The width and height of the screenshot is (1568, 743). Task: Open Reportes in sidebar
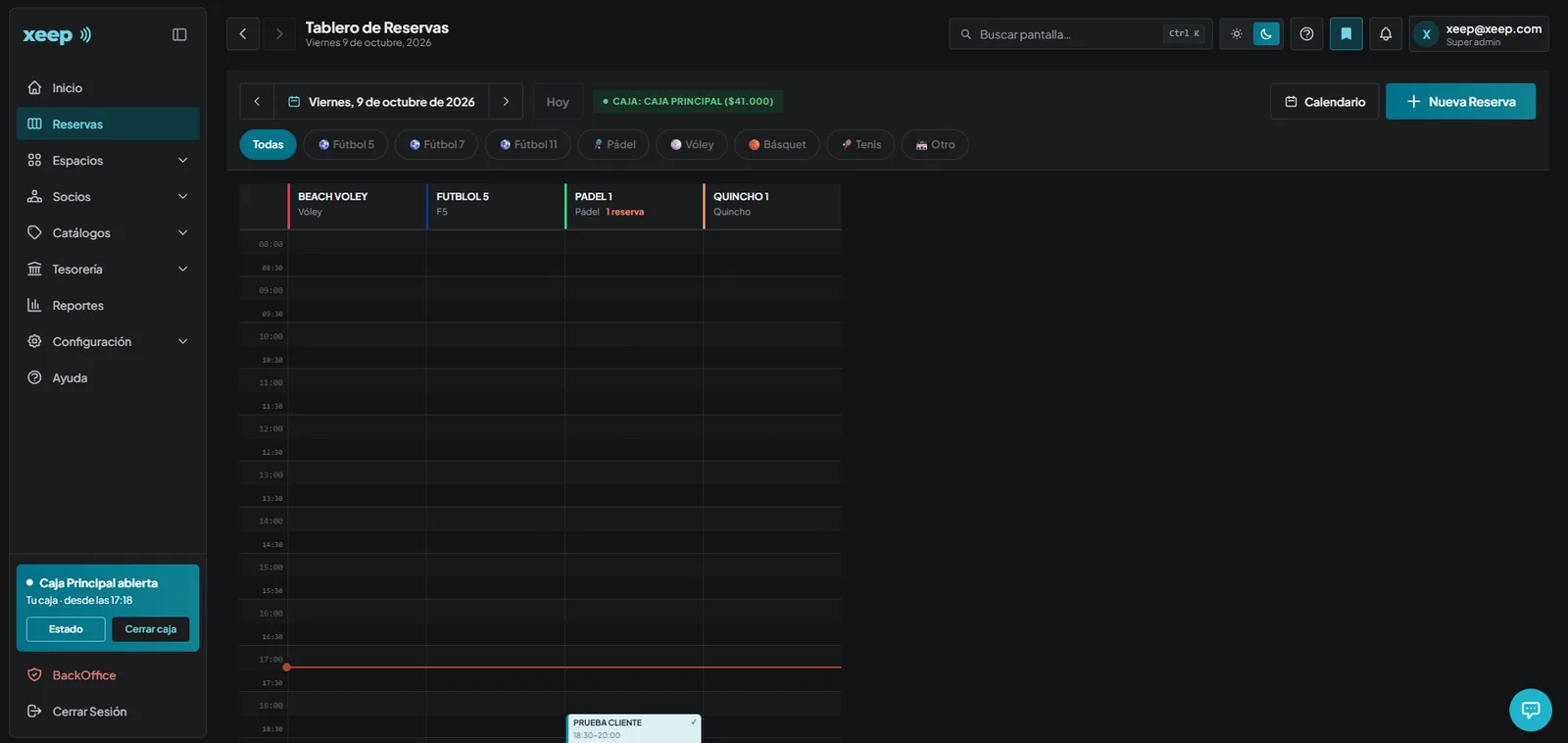(x=108, y=306)
